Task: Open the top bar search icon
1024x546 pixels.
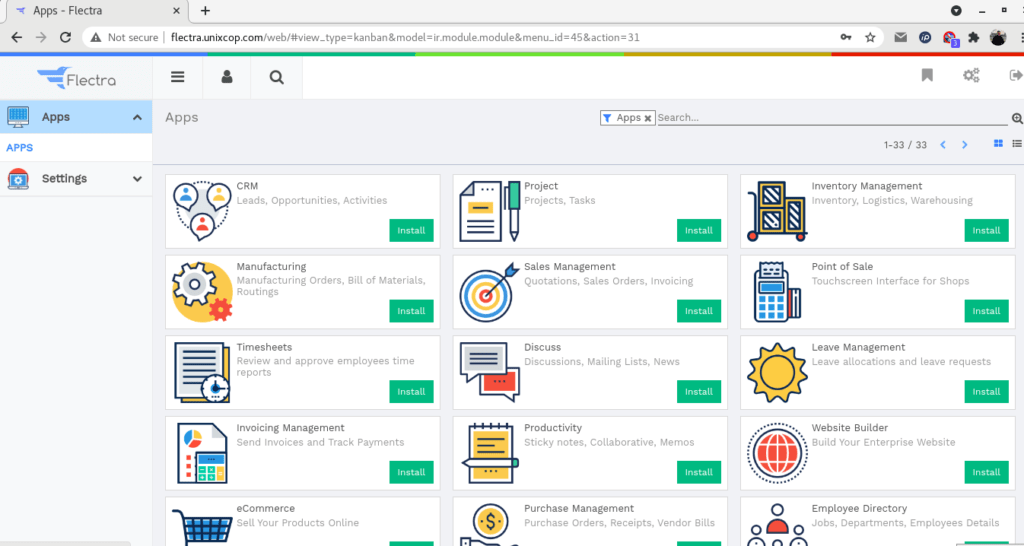Action: pyautogui.click(x=276, y=77)
